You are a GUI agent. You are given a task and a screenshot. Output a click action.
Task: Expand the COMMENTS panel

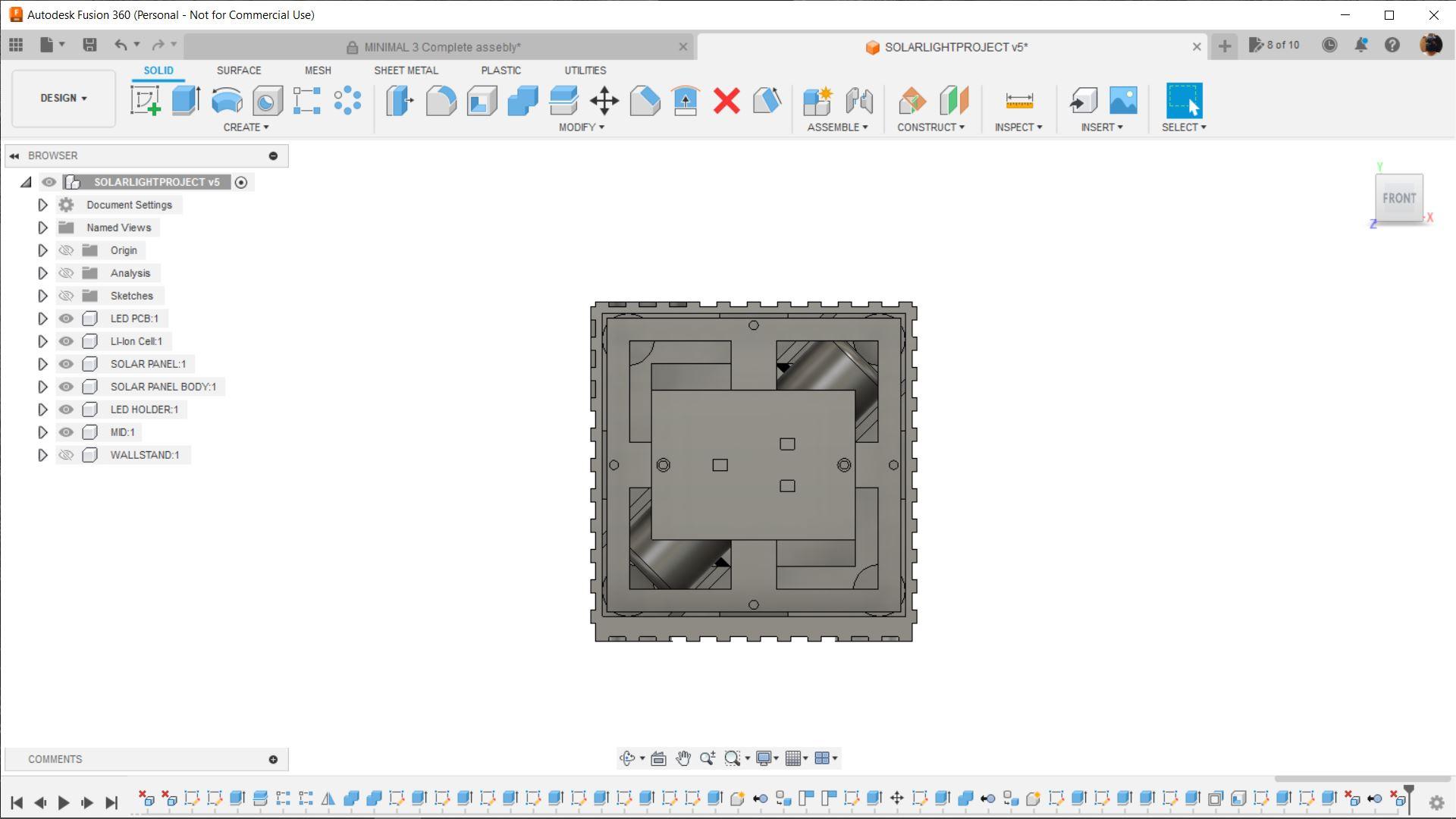pyautogui.click(x=273, y=759)
